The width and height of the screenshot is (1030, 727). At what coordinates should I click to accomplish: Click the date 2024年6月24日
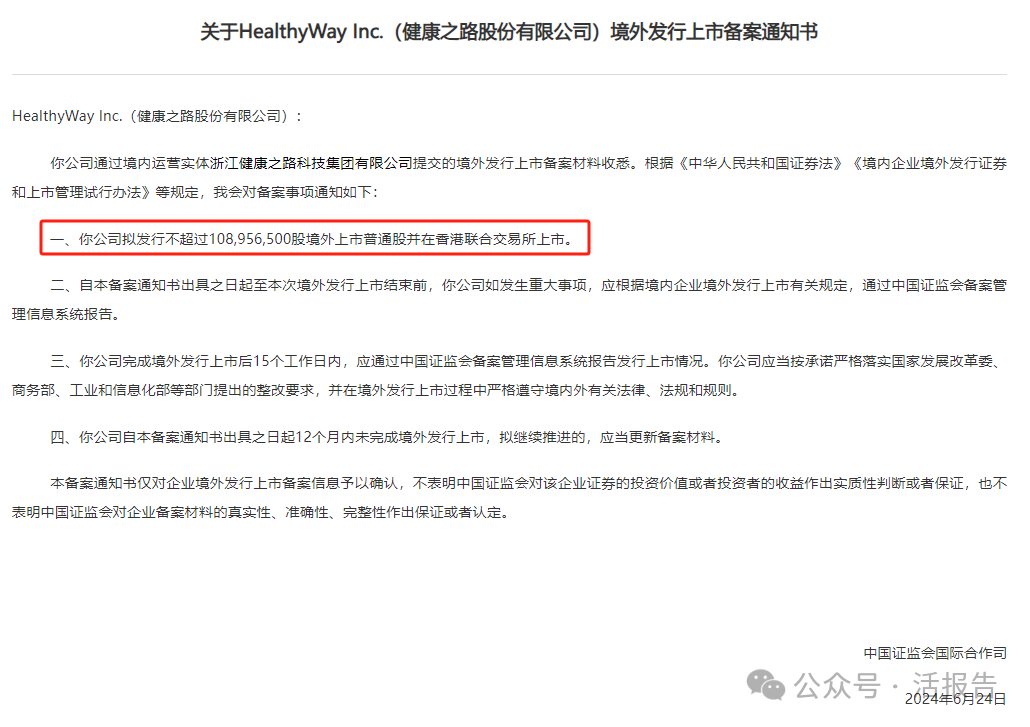click(955, 699)
